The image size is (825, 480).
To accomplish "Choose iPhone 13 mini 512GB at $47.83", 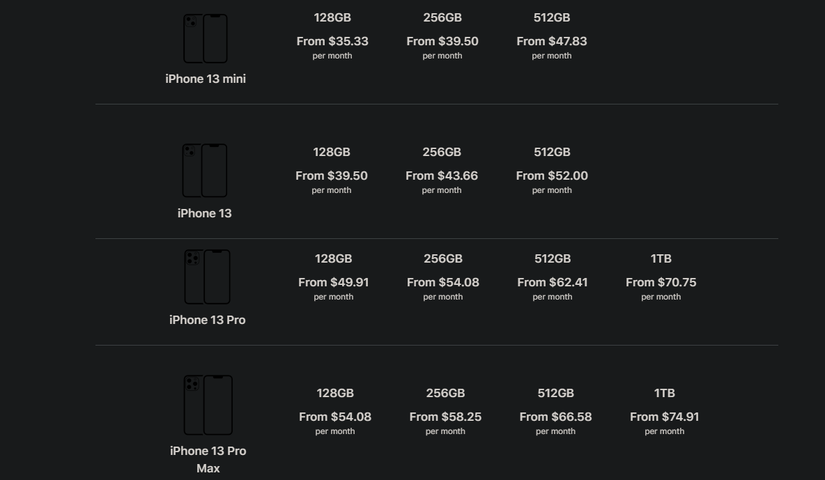I will 552,35.
